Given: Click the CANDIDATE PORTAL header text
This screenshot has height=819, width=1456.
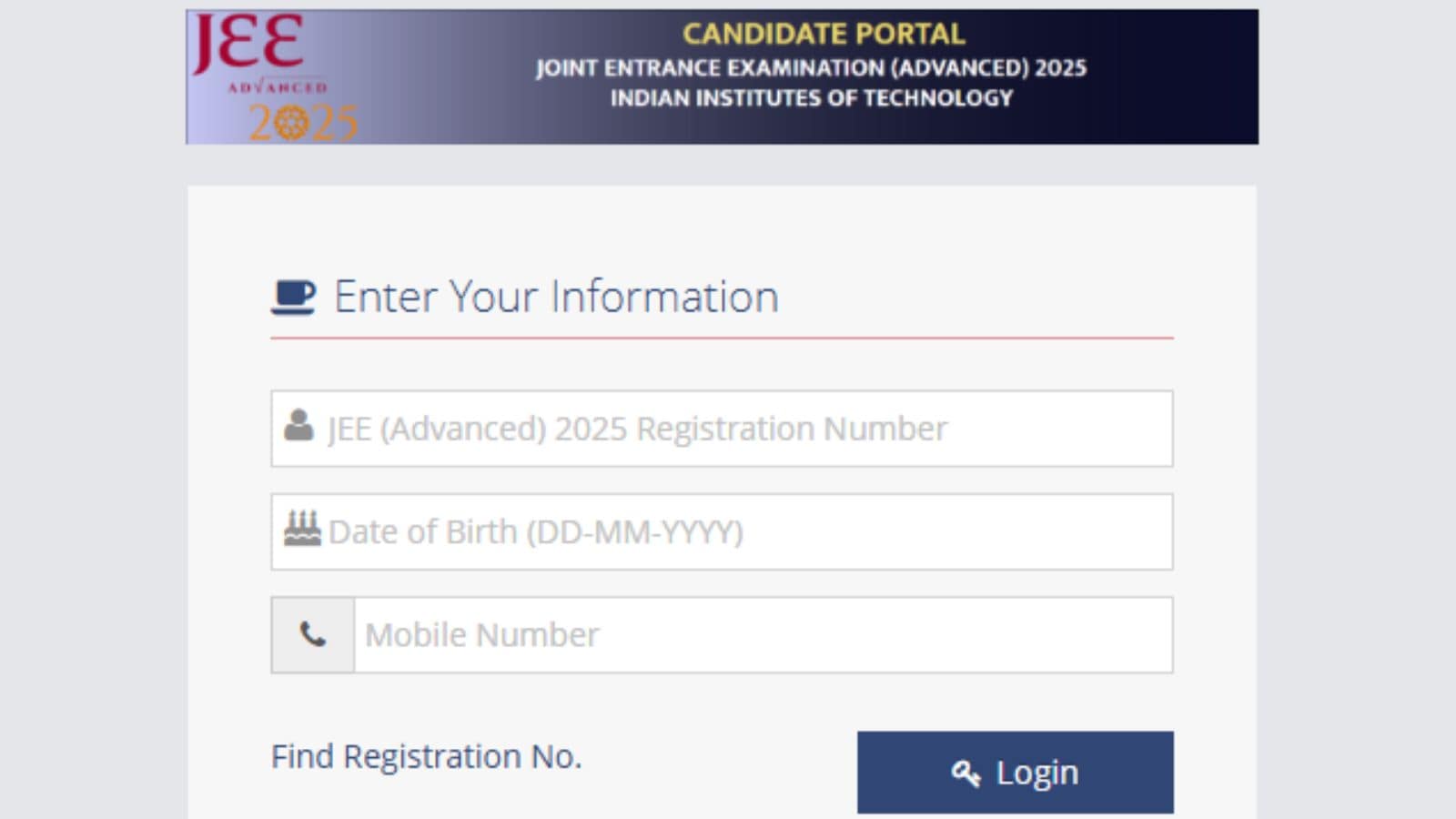Looking at the screenshot, I should point(824,33).
